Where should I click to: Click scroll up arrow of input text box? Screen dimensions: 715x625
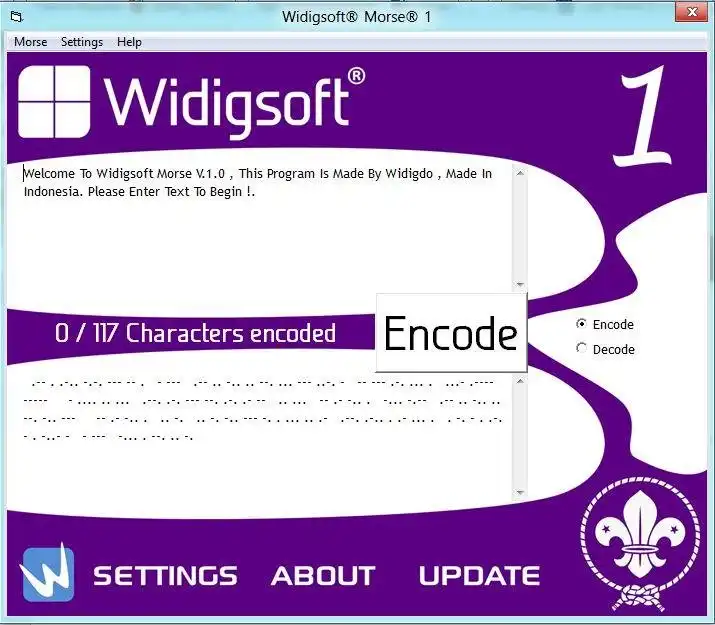click(x=520, y=173)
